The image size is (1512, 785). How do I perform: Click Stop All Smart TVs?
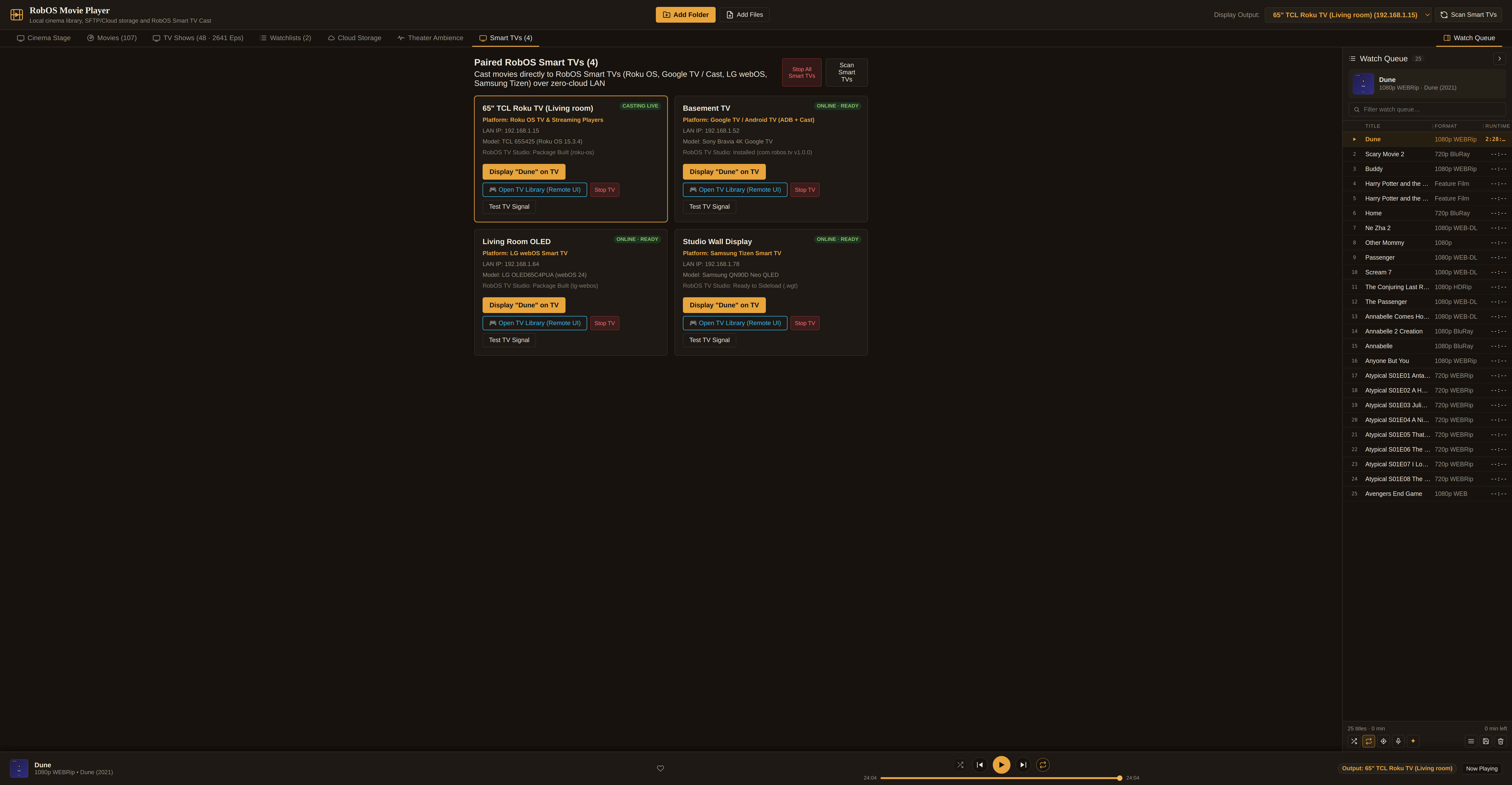[802, 72]
